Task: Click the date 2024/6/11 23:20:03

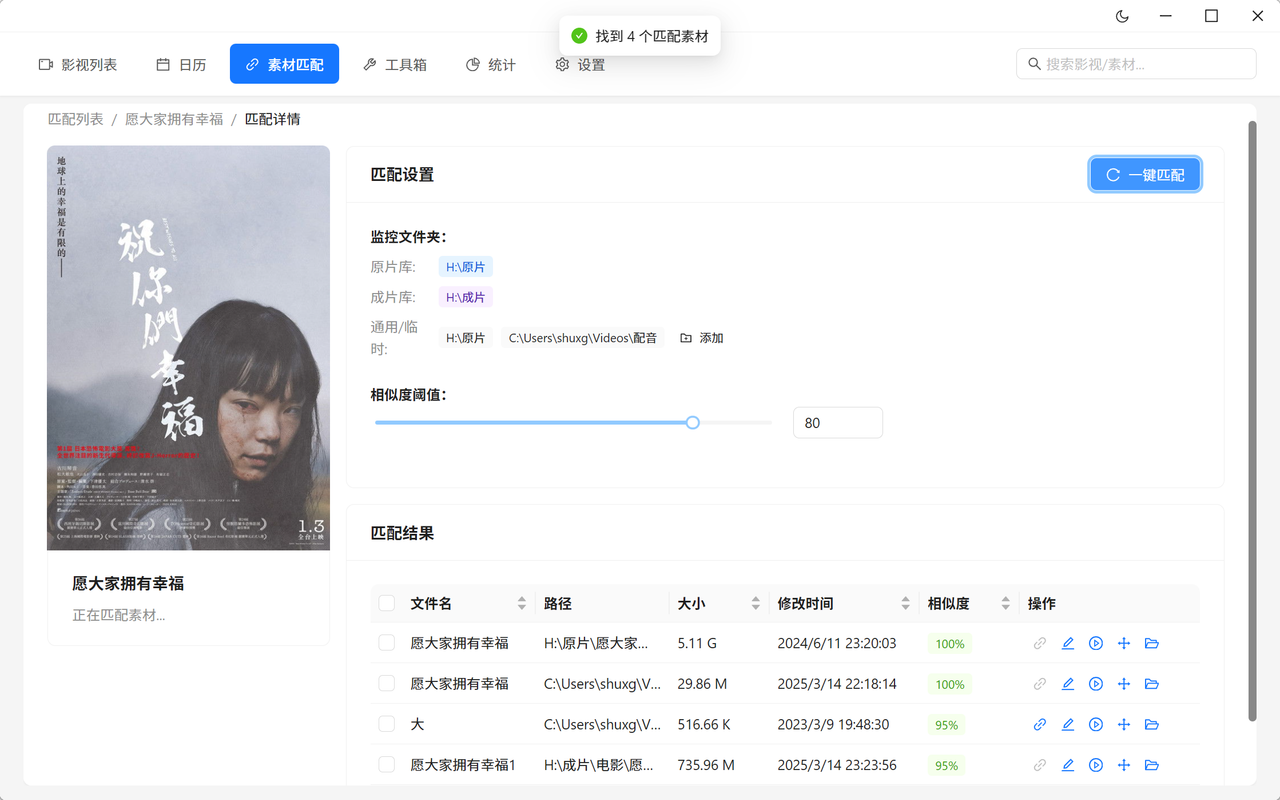Action: pos(837,643)
